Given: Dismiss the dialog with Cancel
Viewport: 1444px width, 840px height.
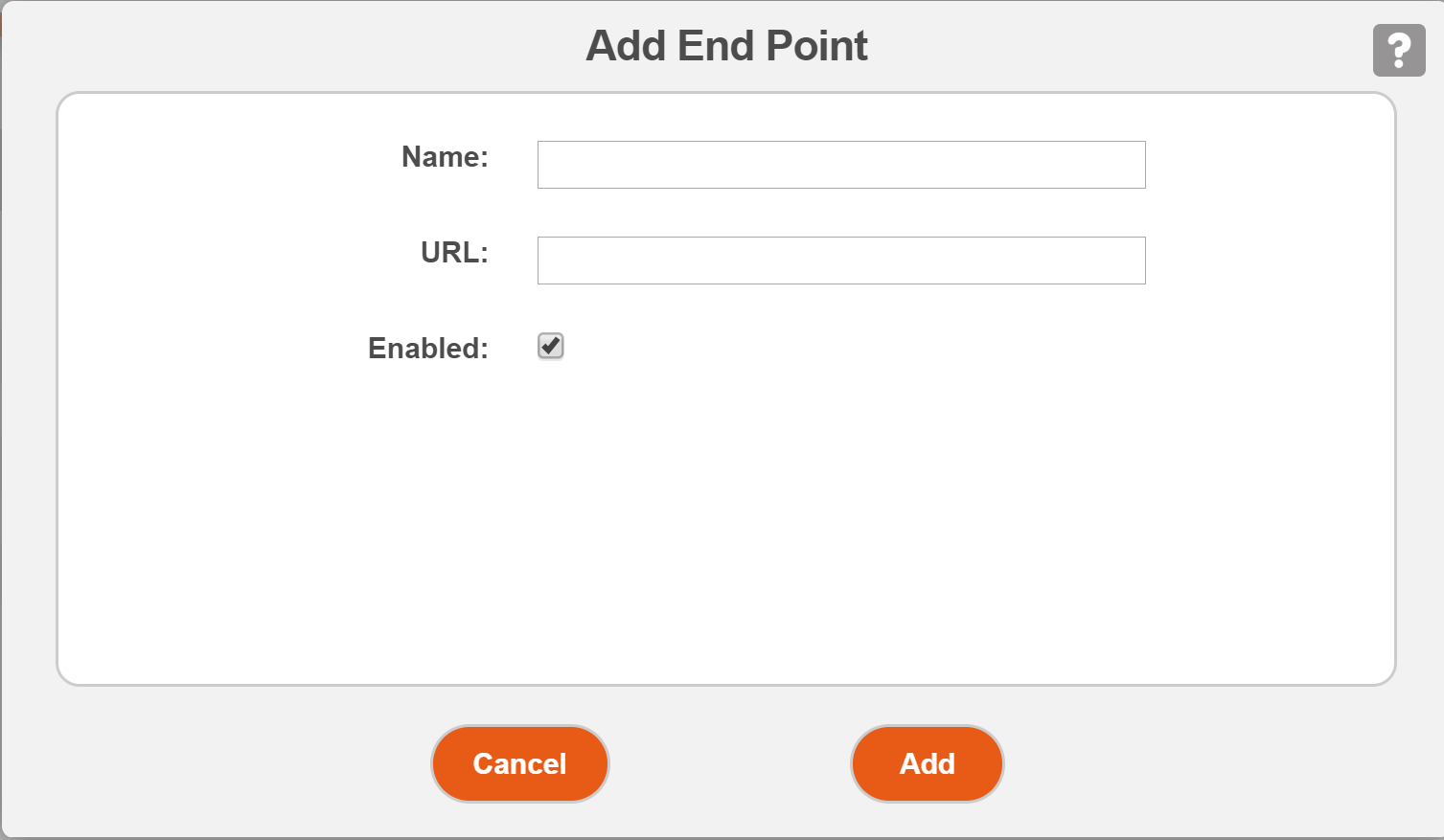Looking at the screenshot, I should pos(519,763).
